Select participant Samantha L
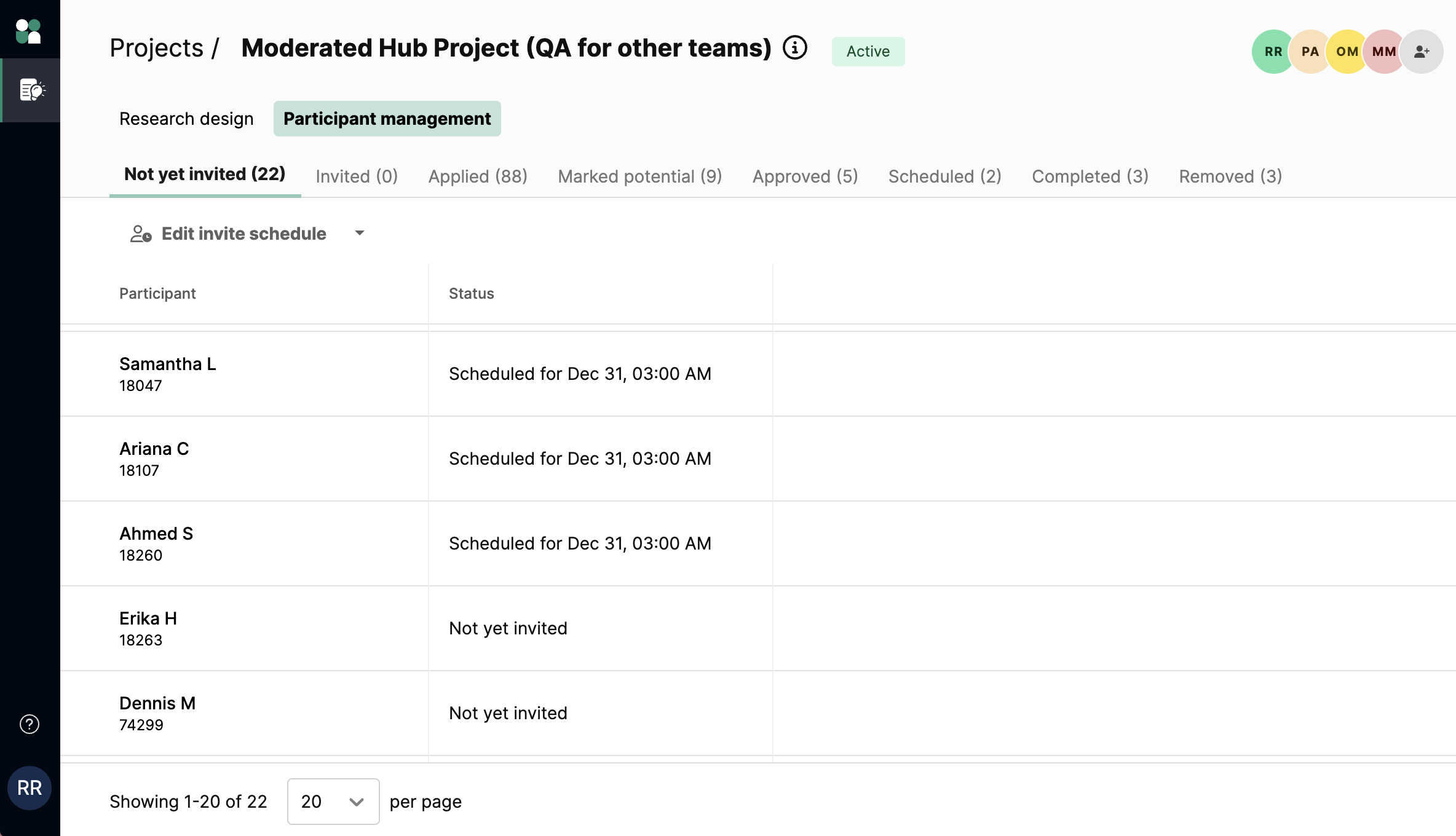Viewport: 1456px width, 836px height. coord(167,364)
